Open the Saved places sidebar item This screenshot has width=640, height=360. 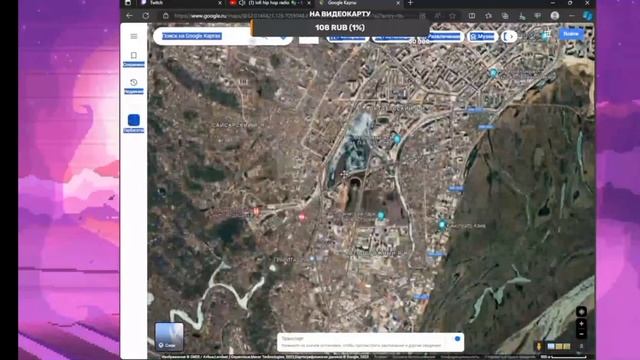pyautogui.click(x=133, y=59)
